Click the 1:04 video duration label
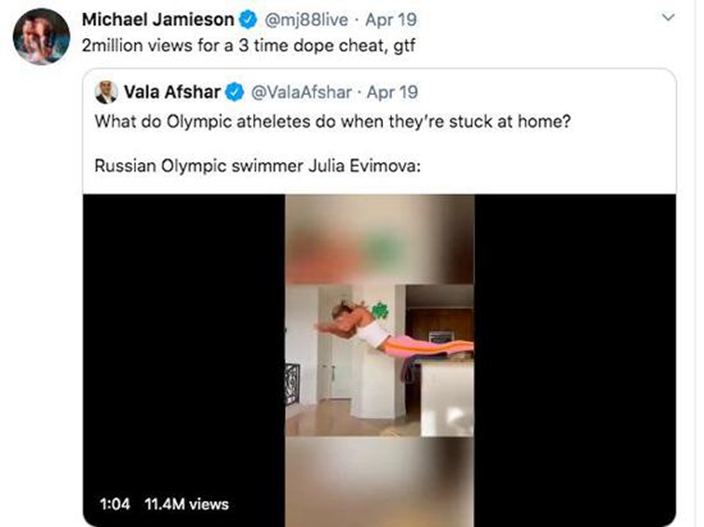704x527 pixels. point(115,504)
